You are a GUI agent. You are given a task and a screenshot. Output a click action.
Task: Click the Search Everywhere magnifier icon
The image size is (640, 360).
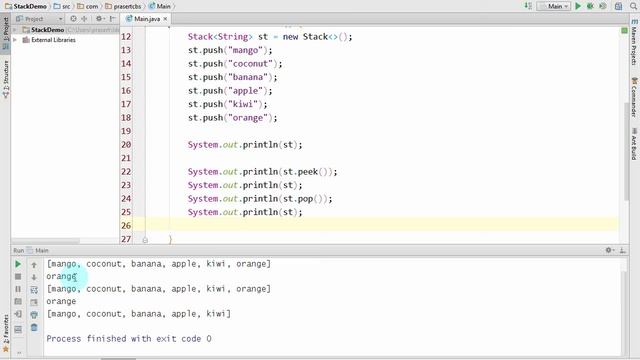(x=633, y=6)
